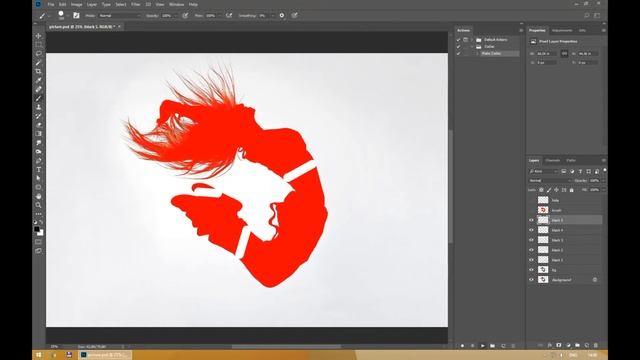
Task: Open the Actions panel options menu
Action: (521, 31)
